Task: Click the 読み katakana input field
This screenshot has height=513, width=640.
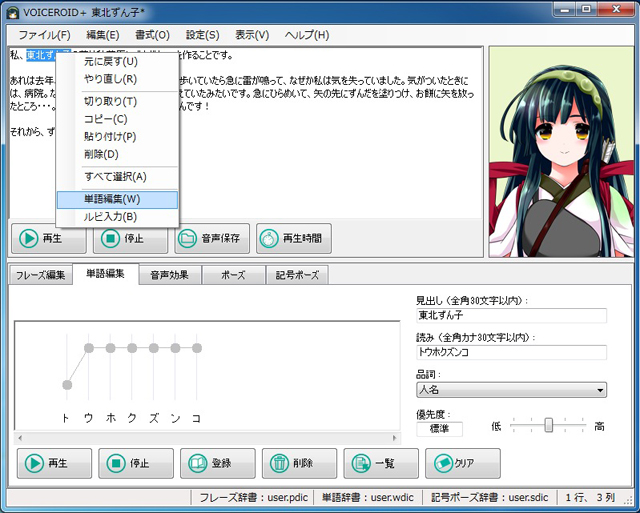Action: [511, 352]
